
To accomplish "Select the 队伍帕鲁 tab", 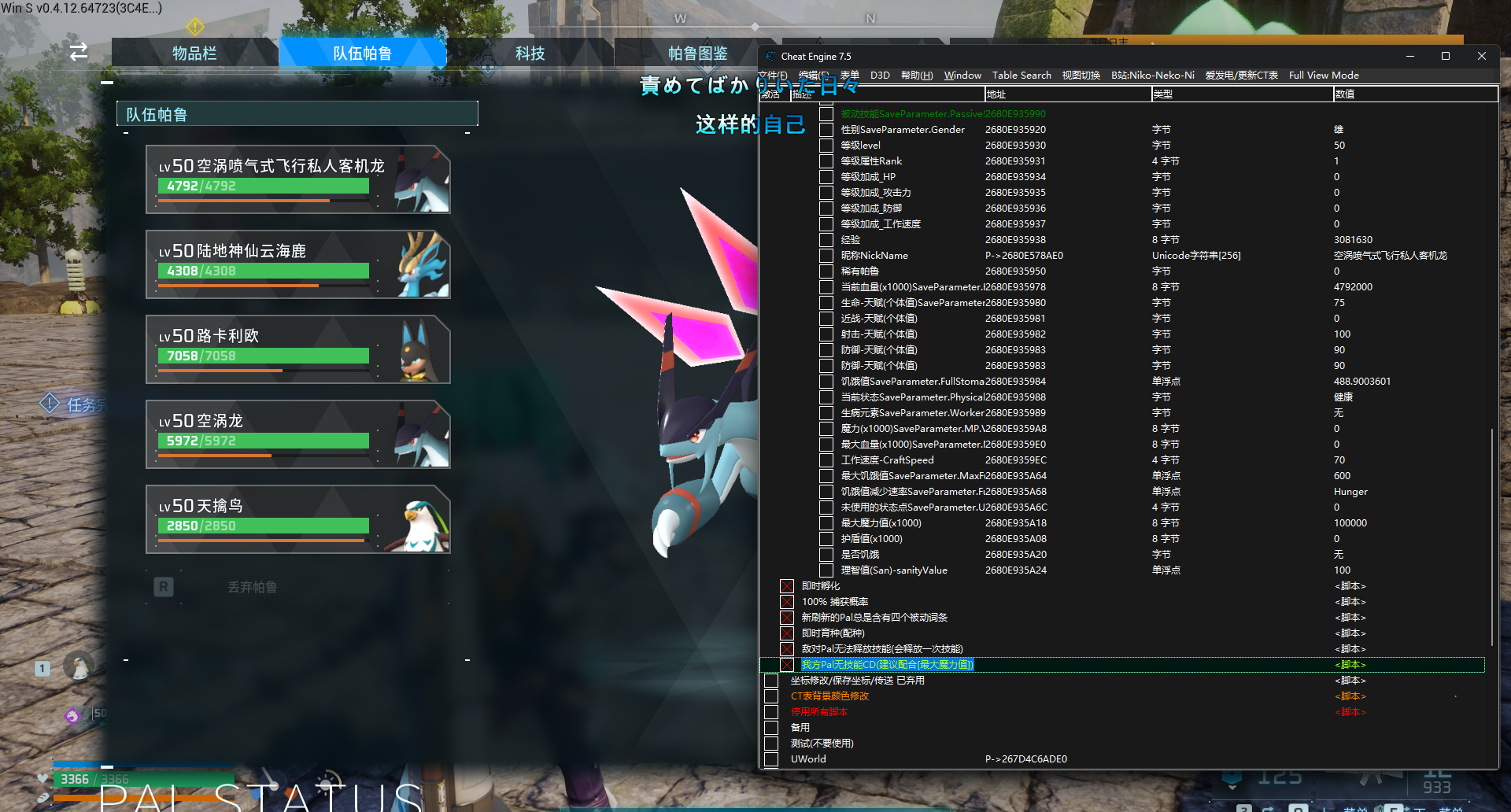I will pyautogui.click(x=362, y=53).
